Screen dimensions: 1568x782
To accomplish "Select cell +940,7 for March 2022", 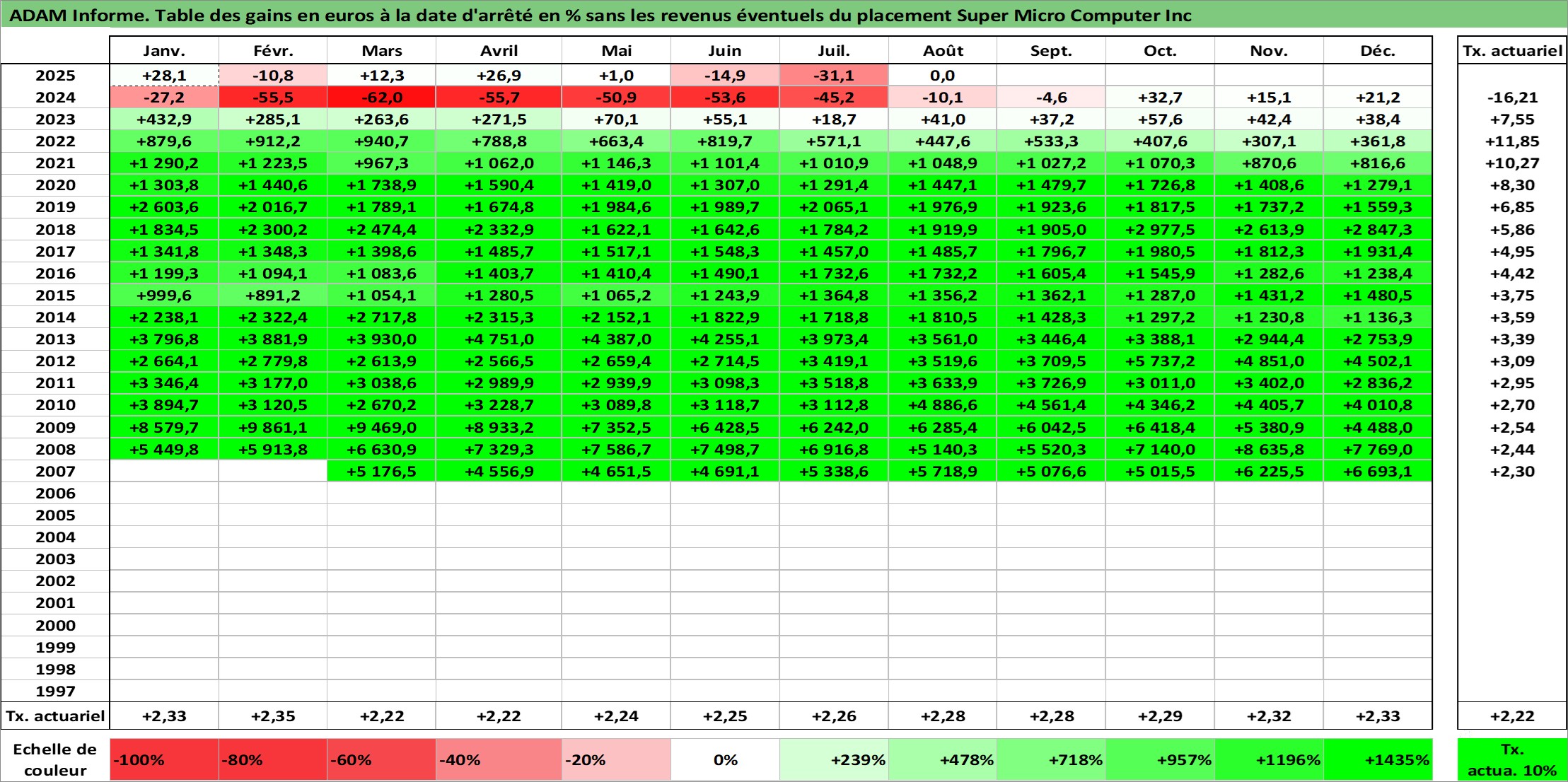I will click(x=382, y=141).
